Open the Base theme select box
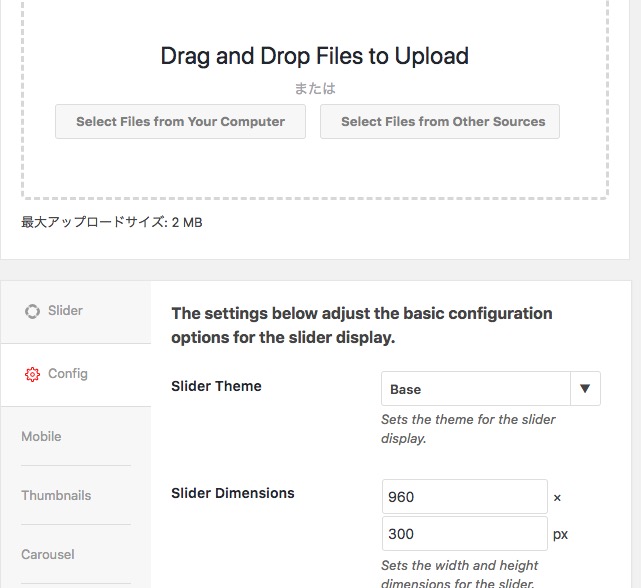This screenshot has width=641, height=588. click(491, 388)
